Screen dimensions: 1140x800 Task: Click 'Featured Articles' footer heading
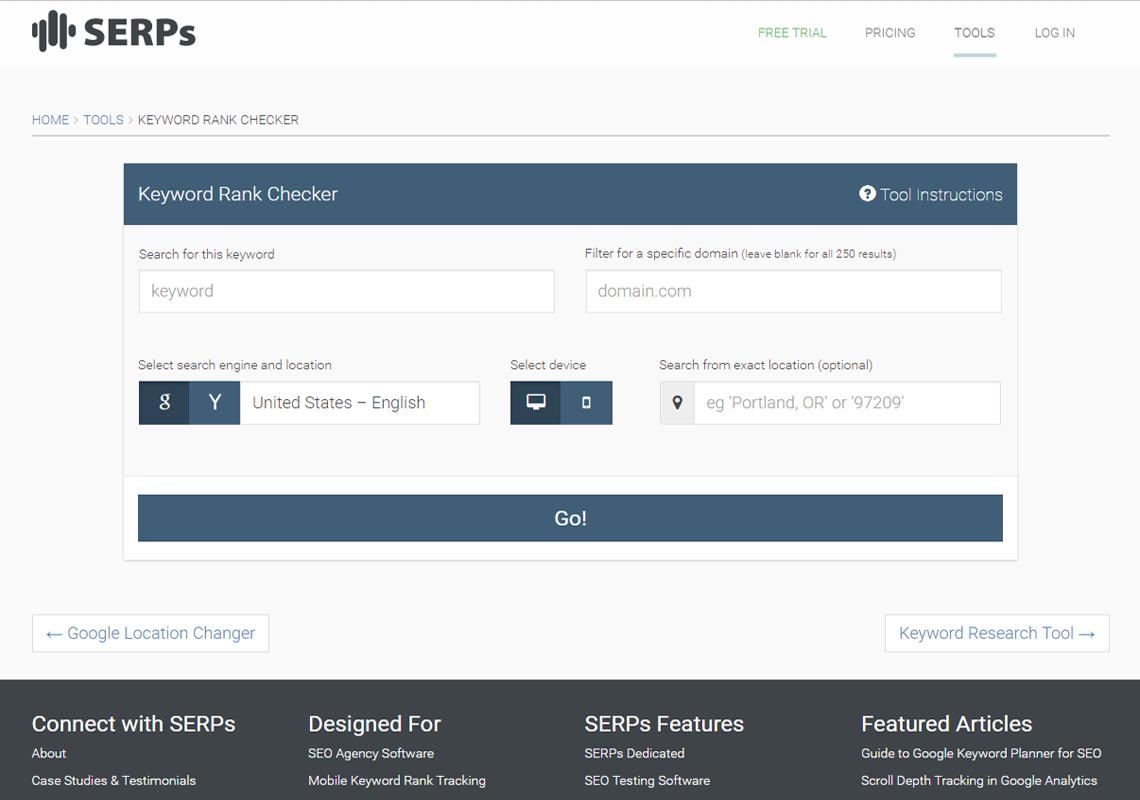point(947,724)
